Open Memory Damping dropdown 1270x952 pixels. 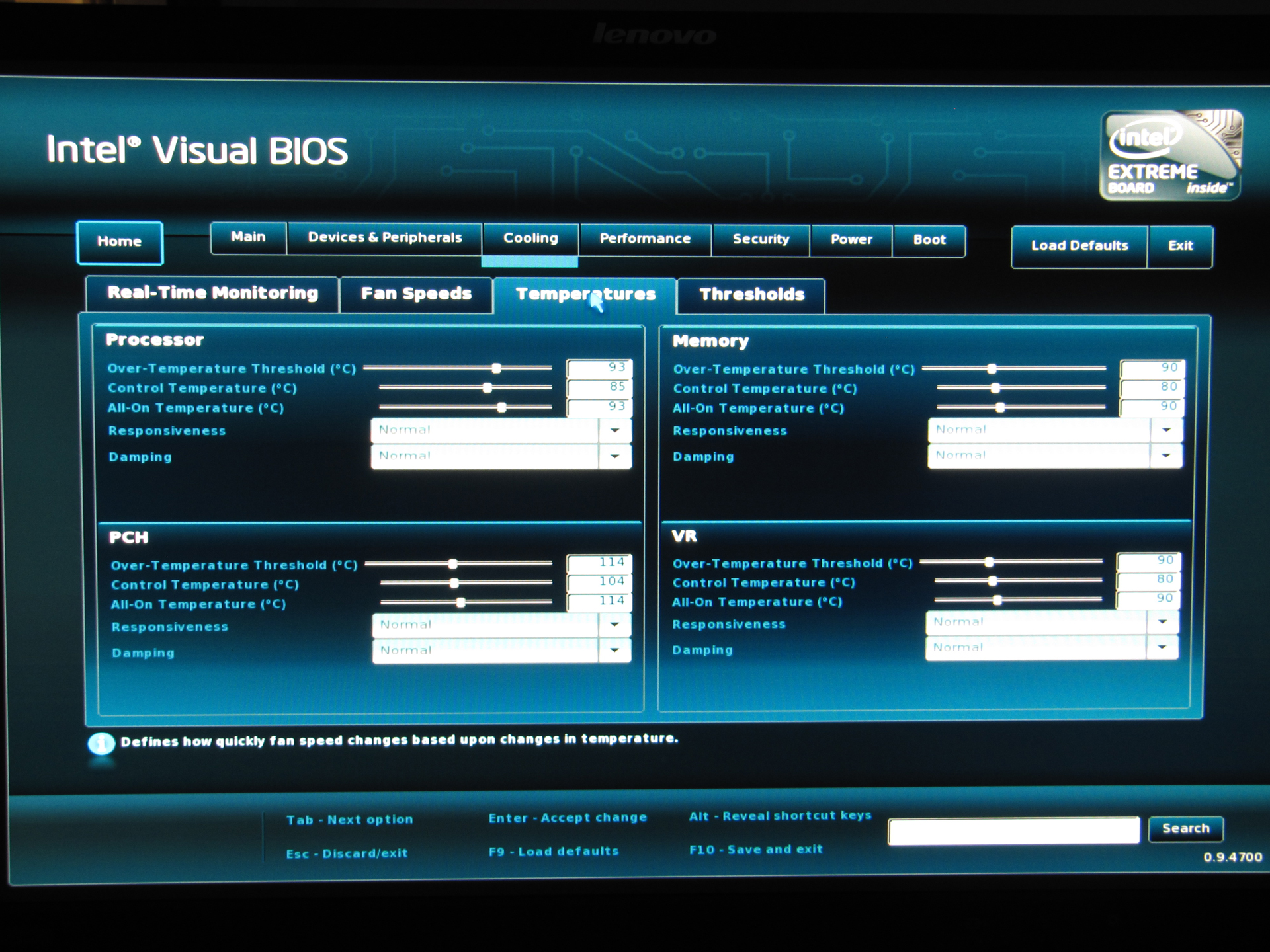tap(1055, 456)
